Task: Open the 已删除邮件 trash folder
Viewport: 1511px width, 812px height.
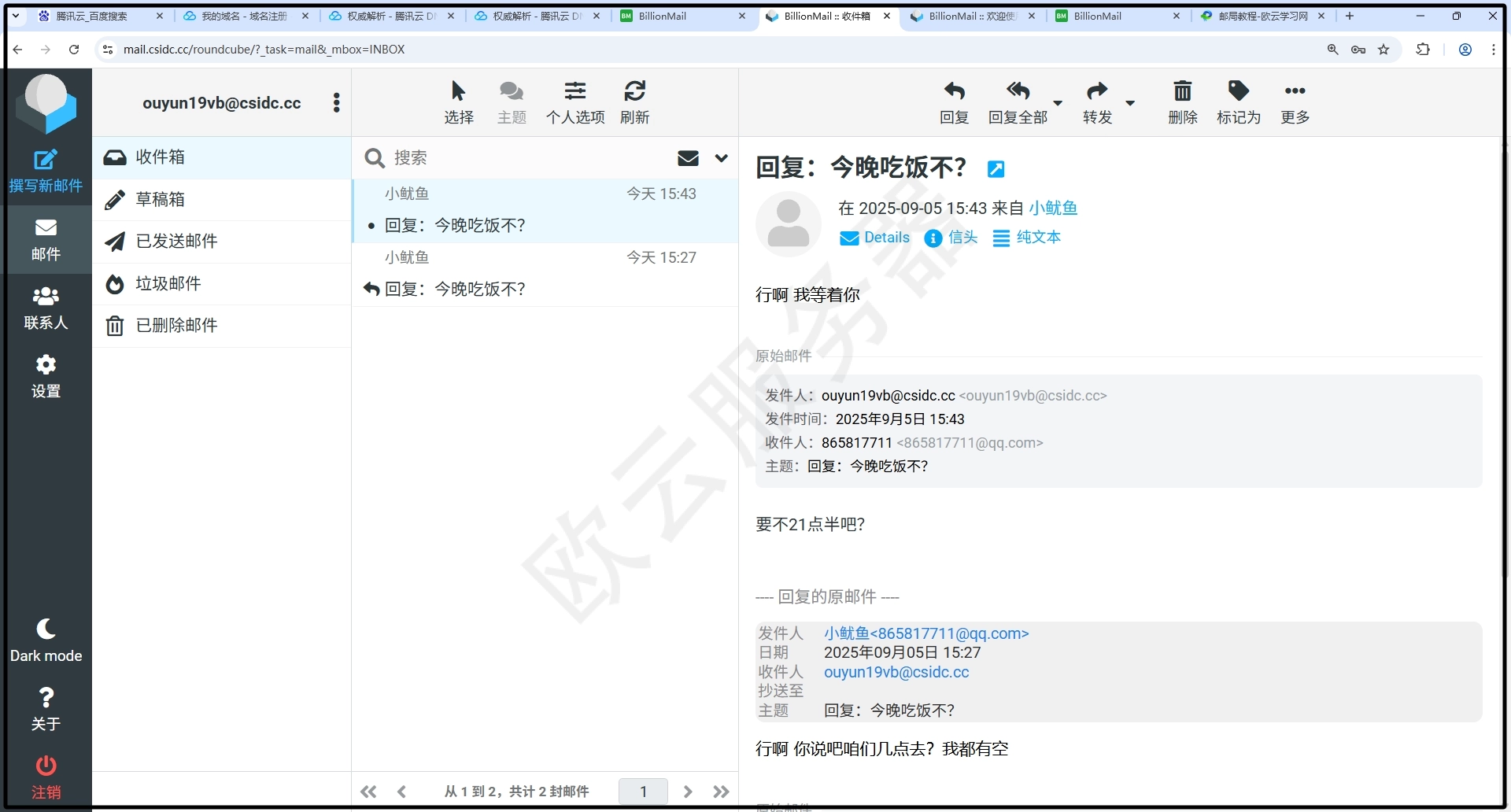Action: 222,326
